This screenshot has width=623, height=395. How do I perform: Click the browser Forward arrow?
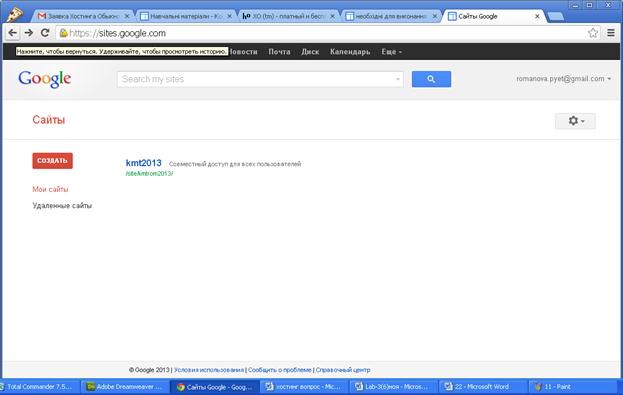pyautogui.click(x=29, y=33)
